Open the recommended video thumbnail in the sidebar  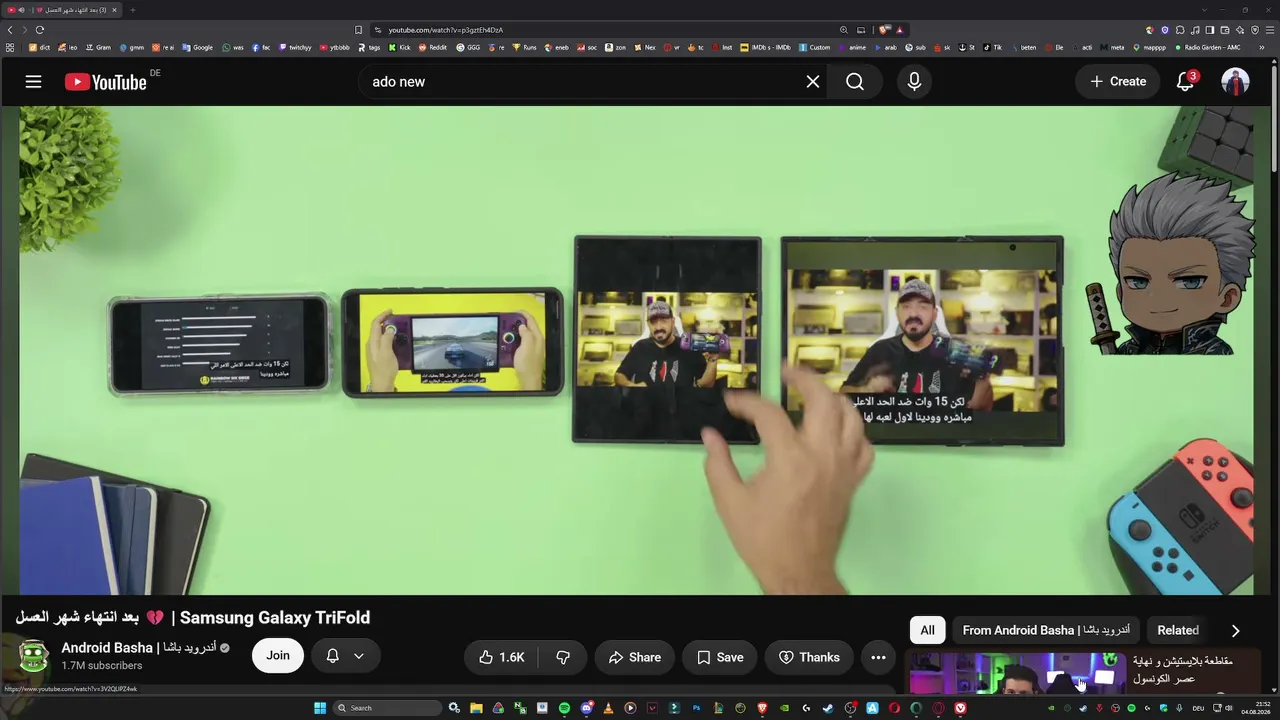tap(1016, 673)
